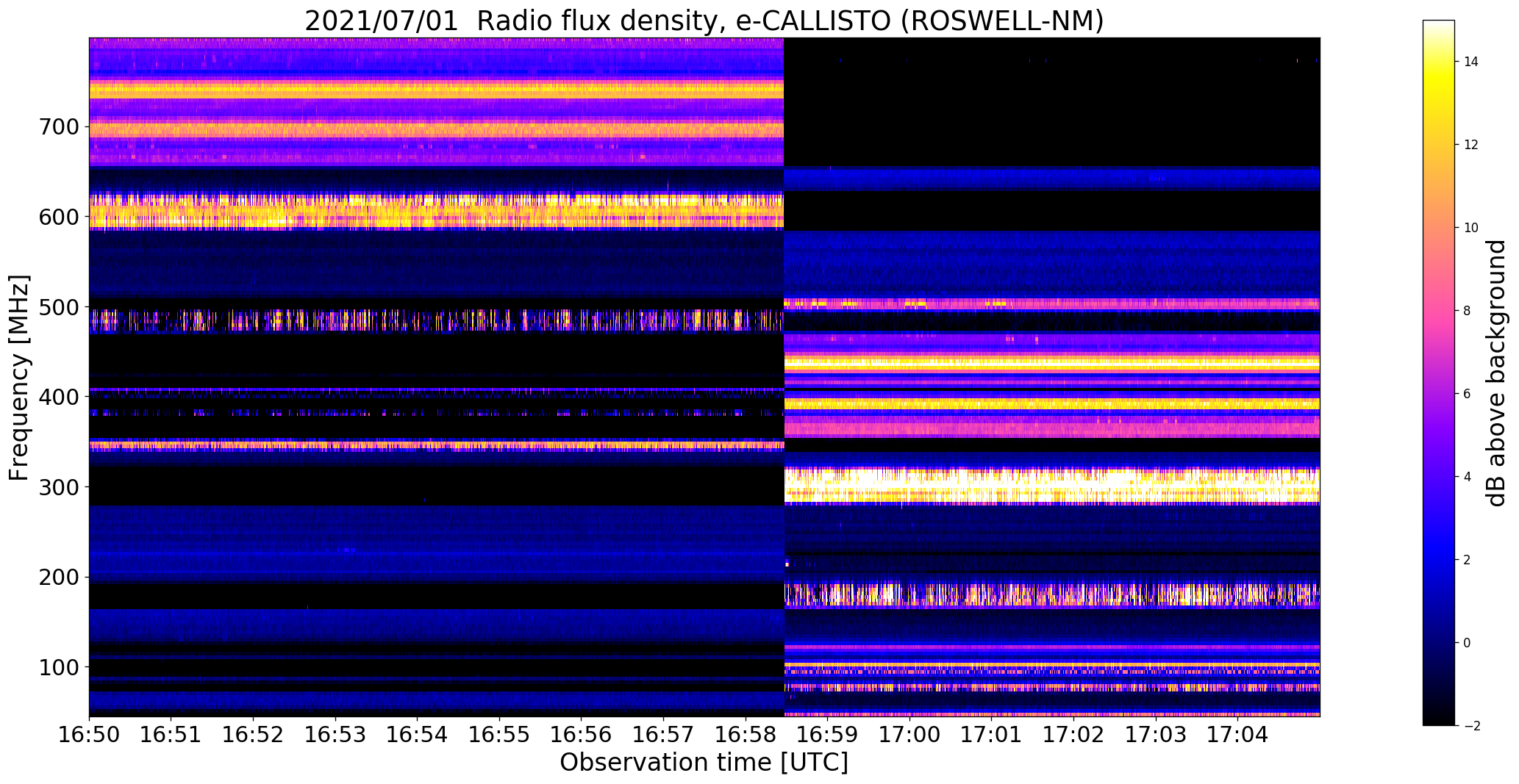
Task: Click the 17:00 time tick label
Action: coord(910,735)
